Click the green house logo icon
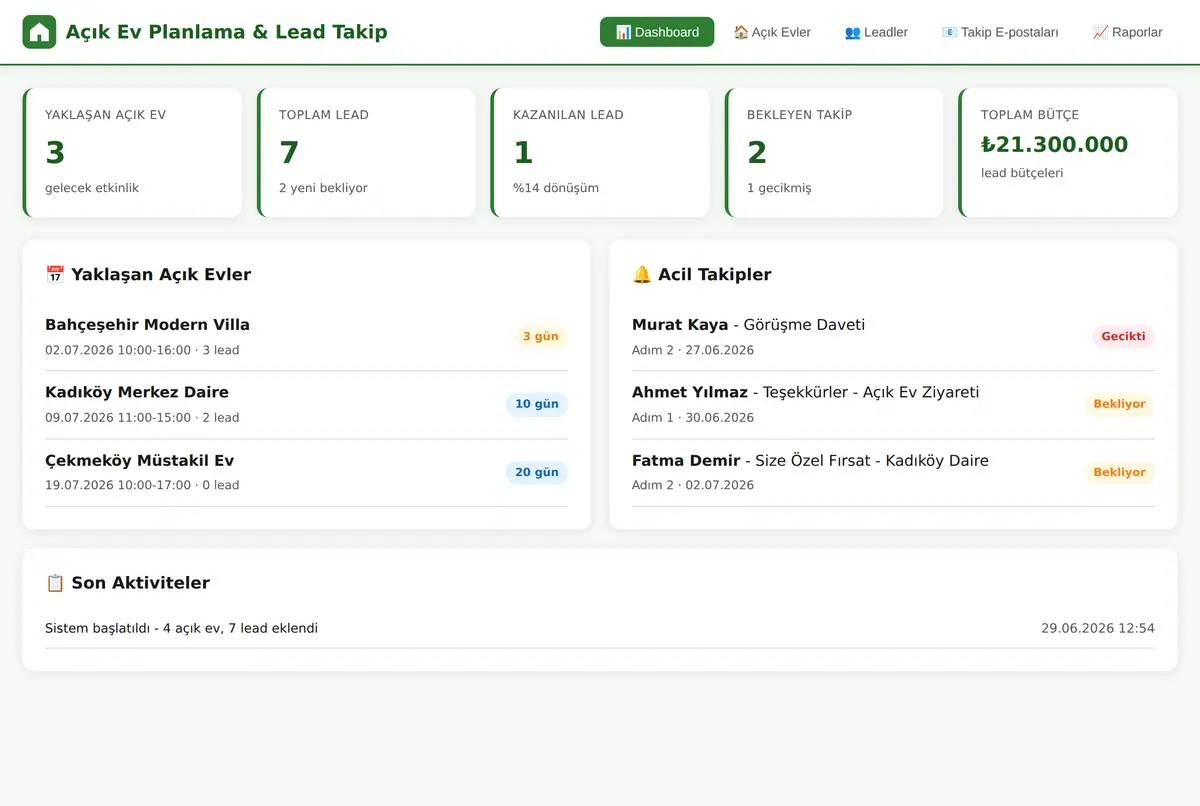The height and width of the screenshot is (806, 1200). click(39, 32)
